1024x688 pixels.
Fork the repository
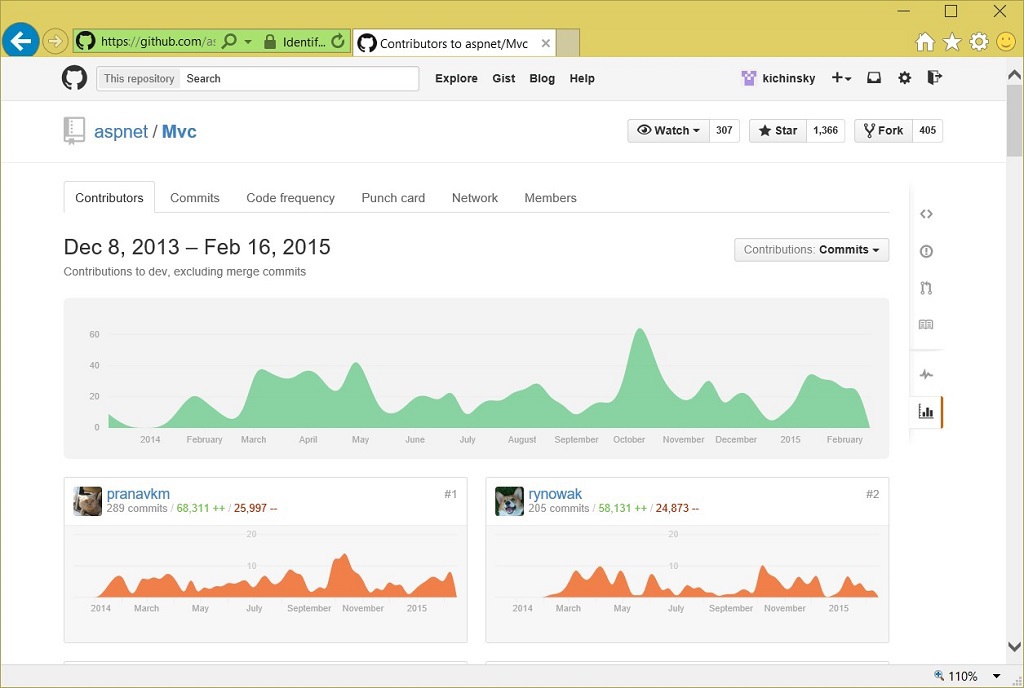pos(883,131)
